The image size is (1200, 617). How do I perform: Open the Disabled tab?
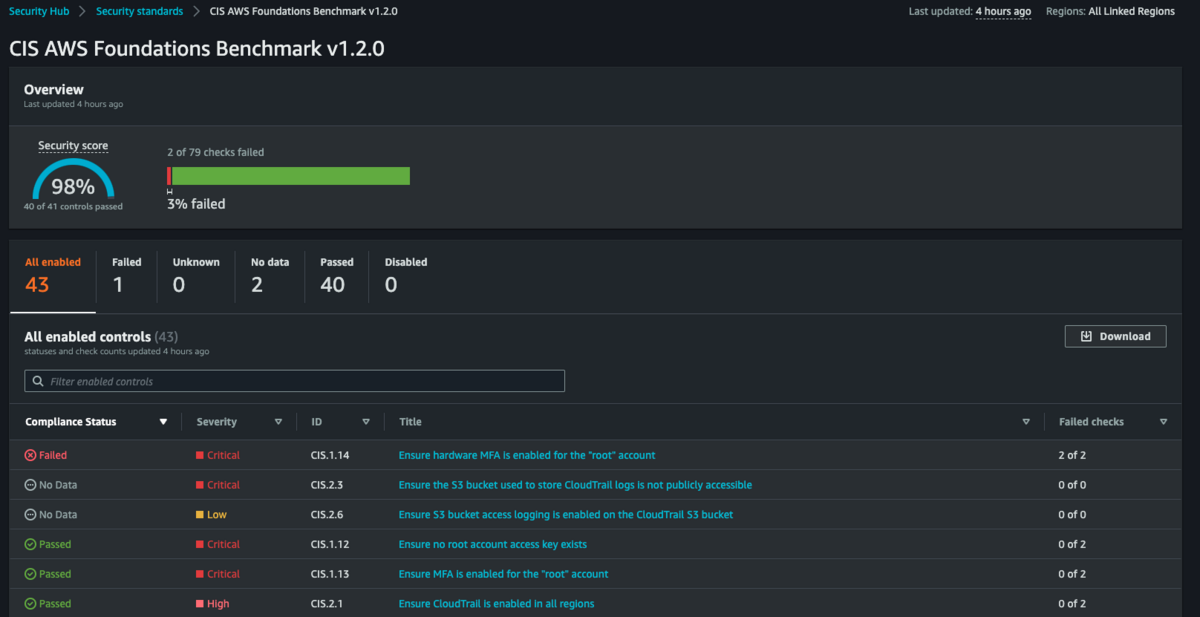pyautogui.click(x=406, y=274)
